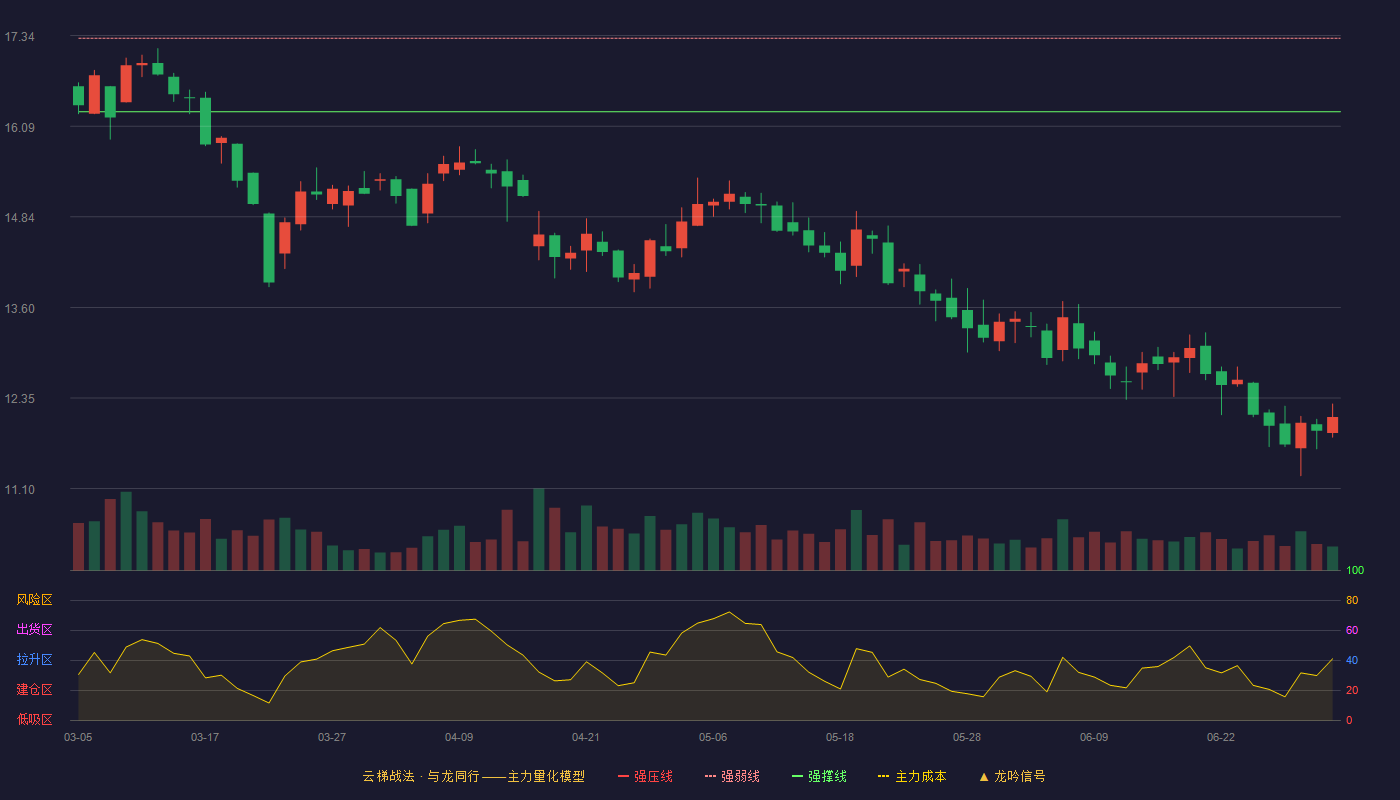1400x800 pixels.
Task: Click the 05-06 date on time axis
Action: coord(713,737)
